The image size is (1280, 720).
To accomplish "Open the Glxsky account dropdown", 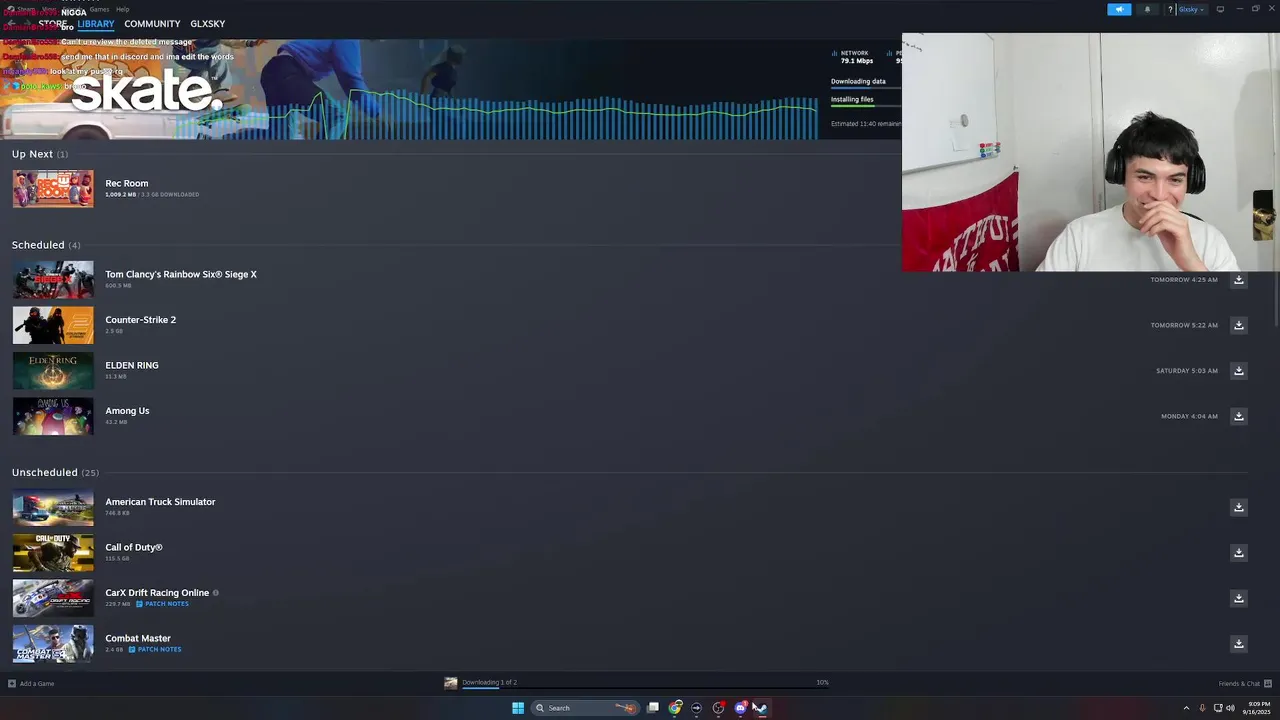I will (1192, 9).
